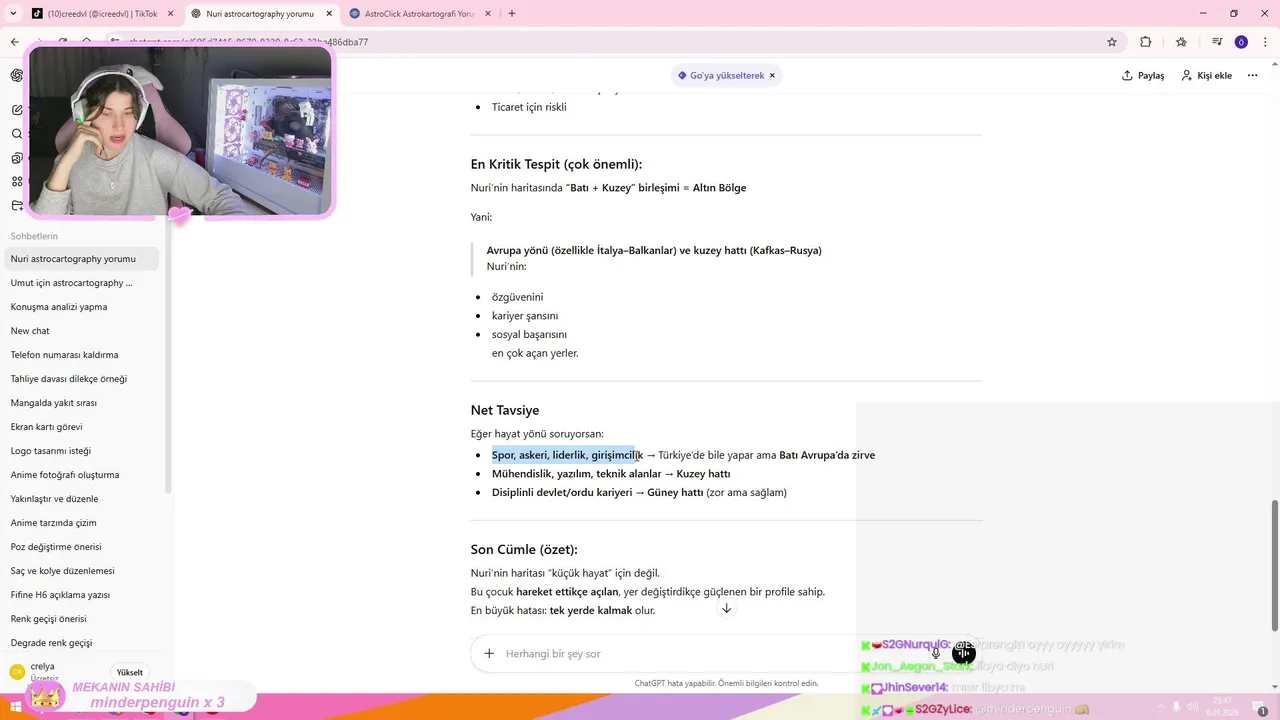Viewport: 1280px width, 720px height.
Task: Open the browser extensions puzzle icon
Action: [1146, 42]
